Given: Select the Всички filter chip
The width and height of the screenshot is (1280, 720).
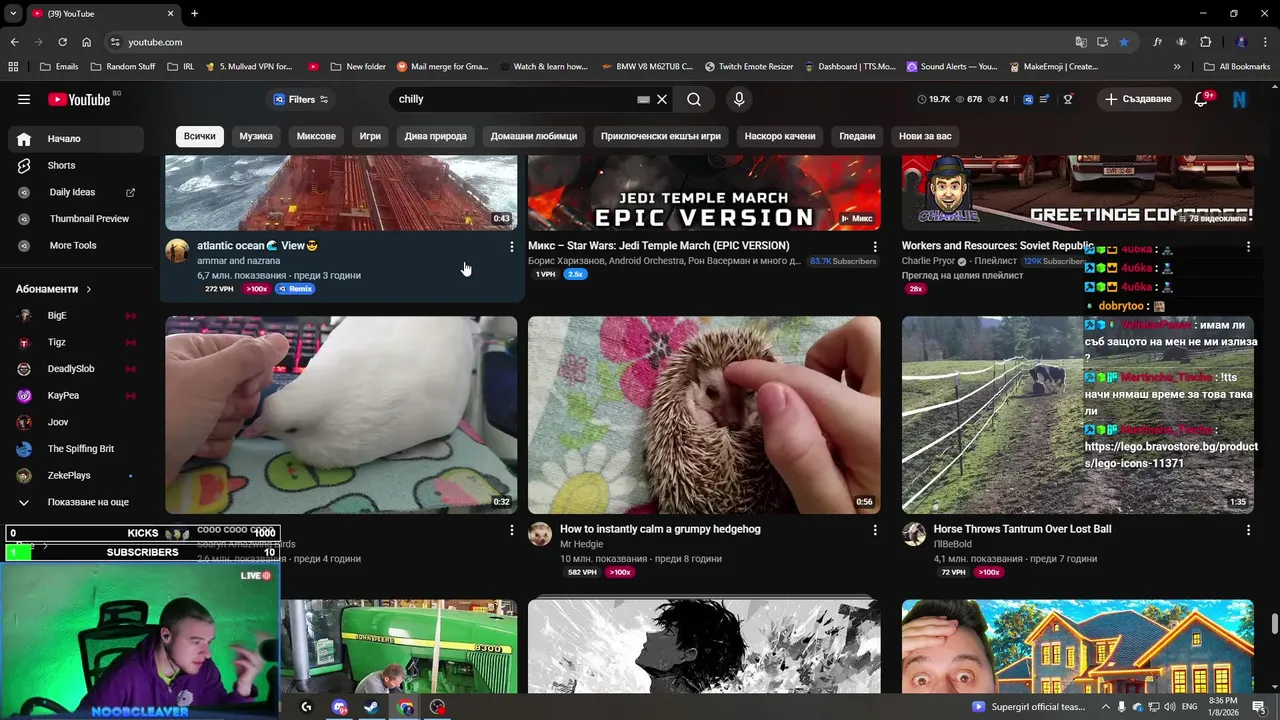Looking at the screenshot, I should (x=199, y=136).
